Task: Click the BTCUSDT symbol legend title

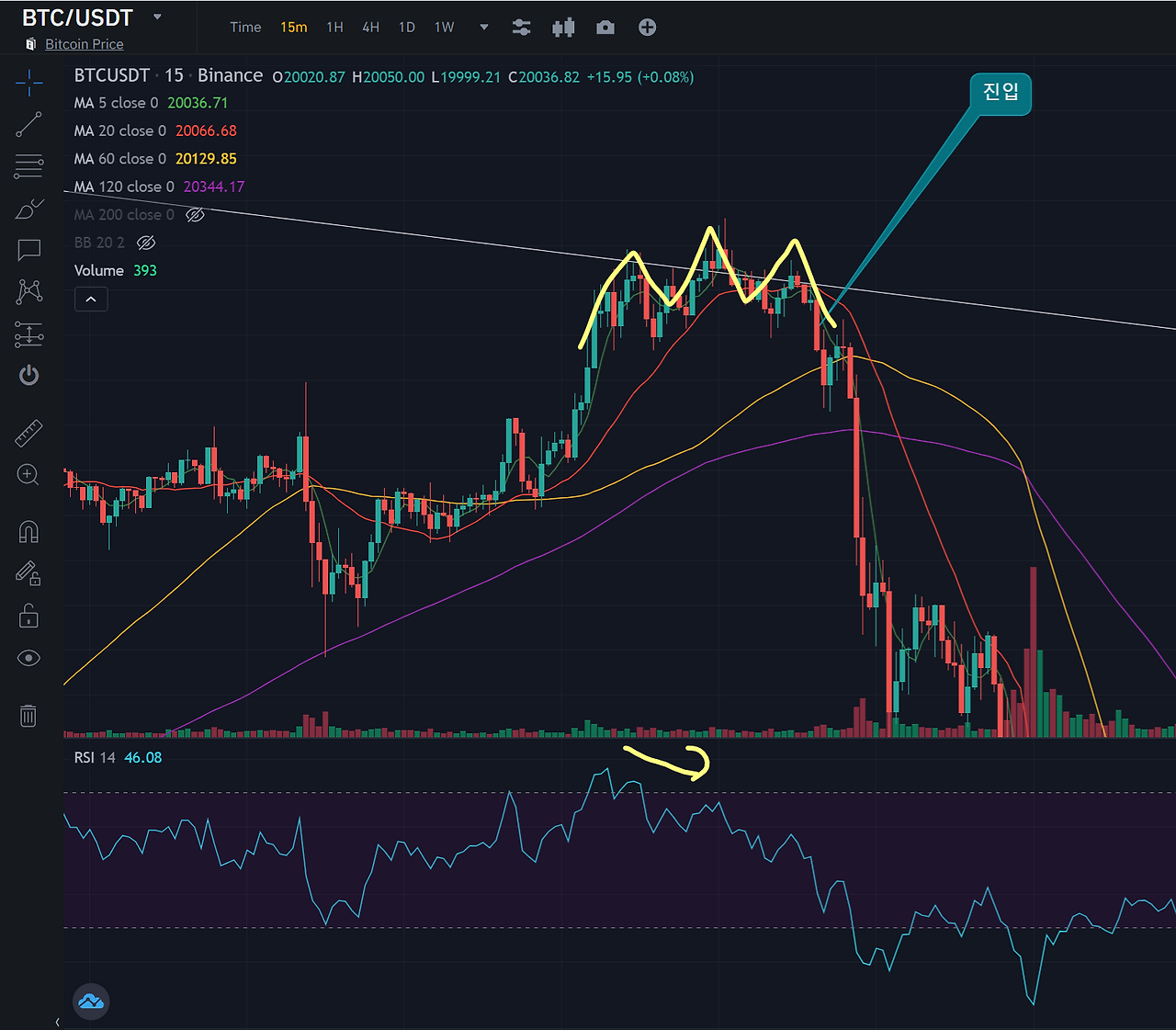Action: [x=112, y=75]
